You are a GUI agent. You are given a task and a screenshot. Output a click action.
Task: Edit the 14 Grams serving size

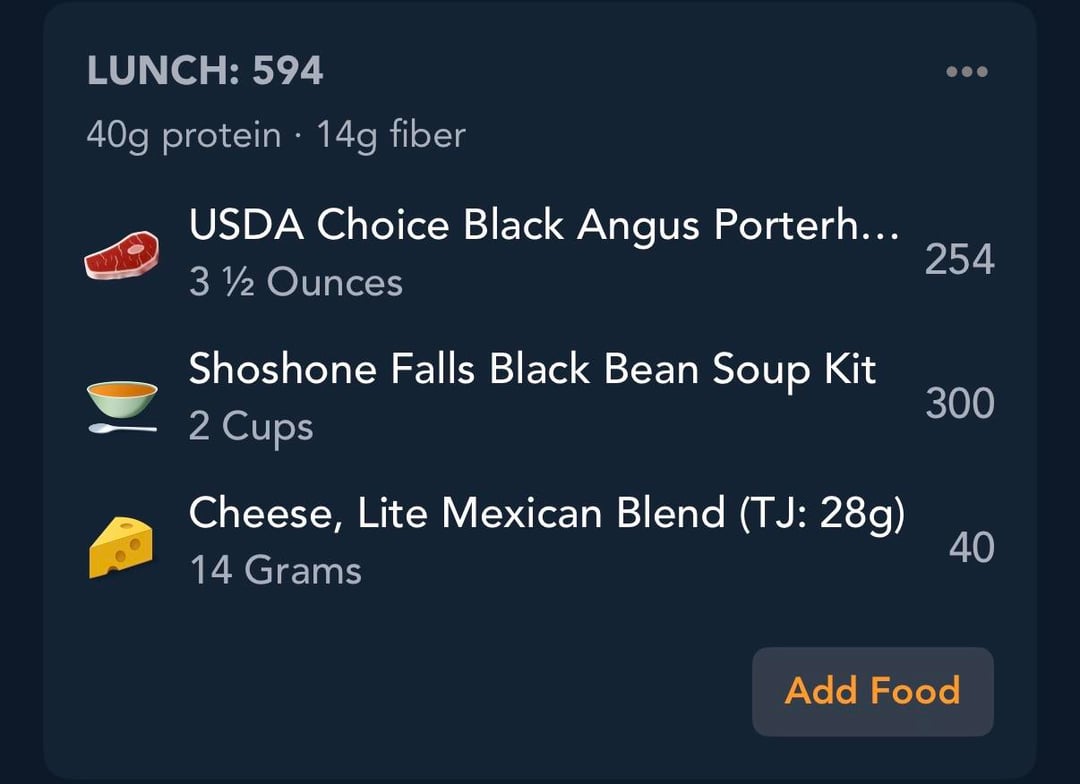click(275, 571)
